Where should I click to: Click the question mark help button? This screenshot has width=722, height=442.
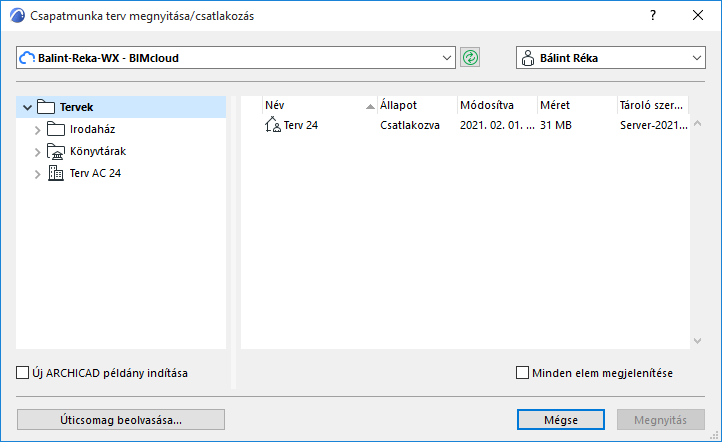click(653, 15)
